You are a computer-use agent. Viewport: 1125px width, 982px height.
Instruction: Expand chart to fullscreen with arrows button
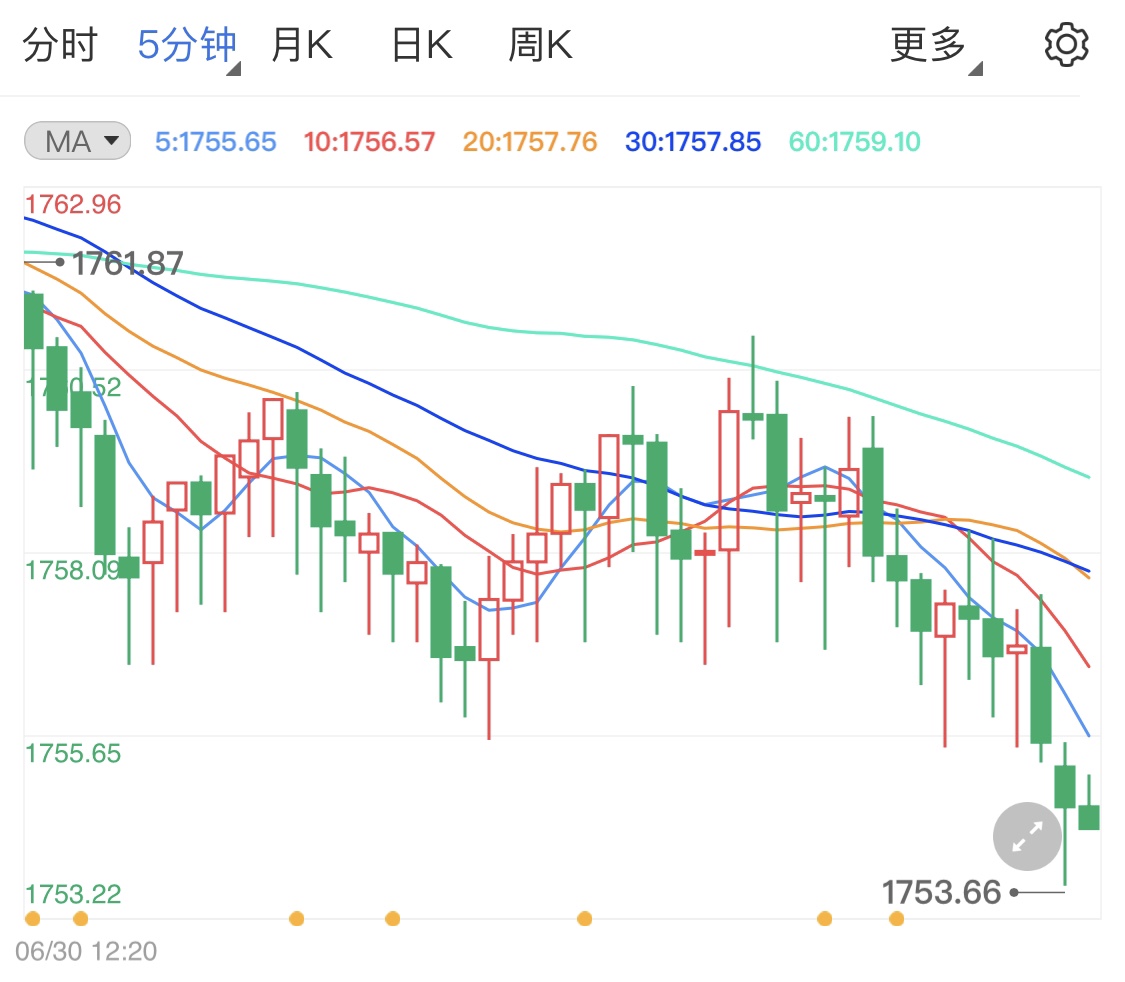point(1027,836)
